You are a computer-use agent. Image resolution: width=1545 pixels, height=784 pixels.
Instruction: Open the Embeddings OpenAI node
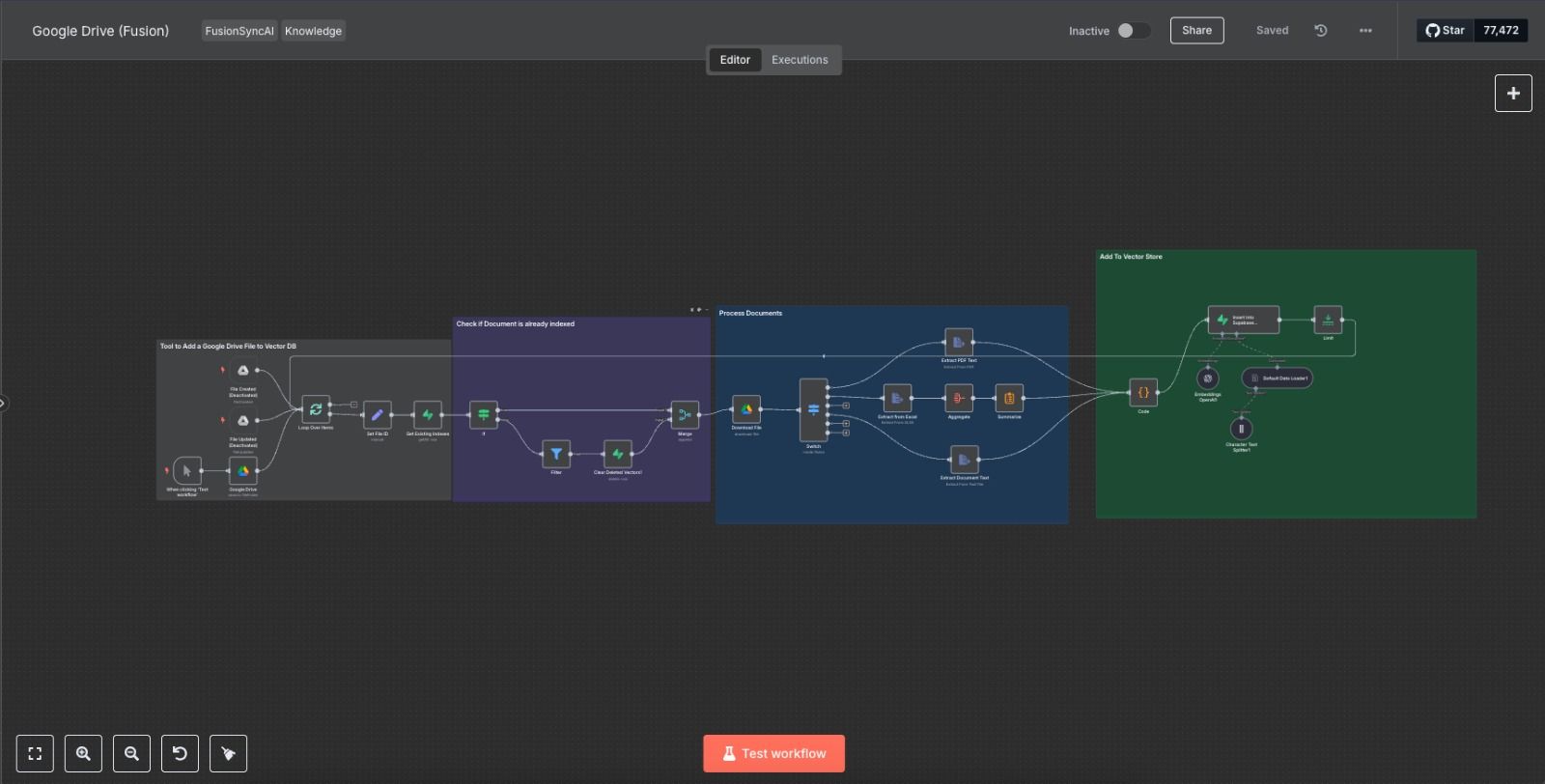[x=1208, y=378]
